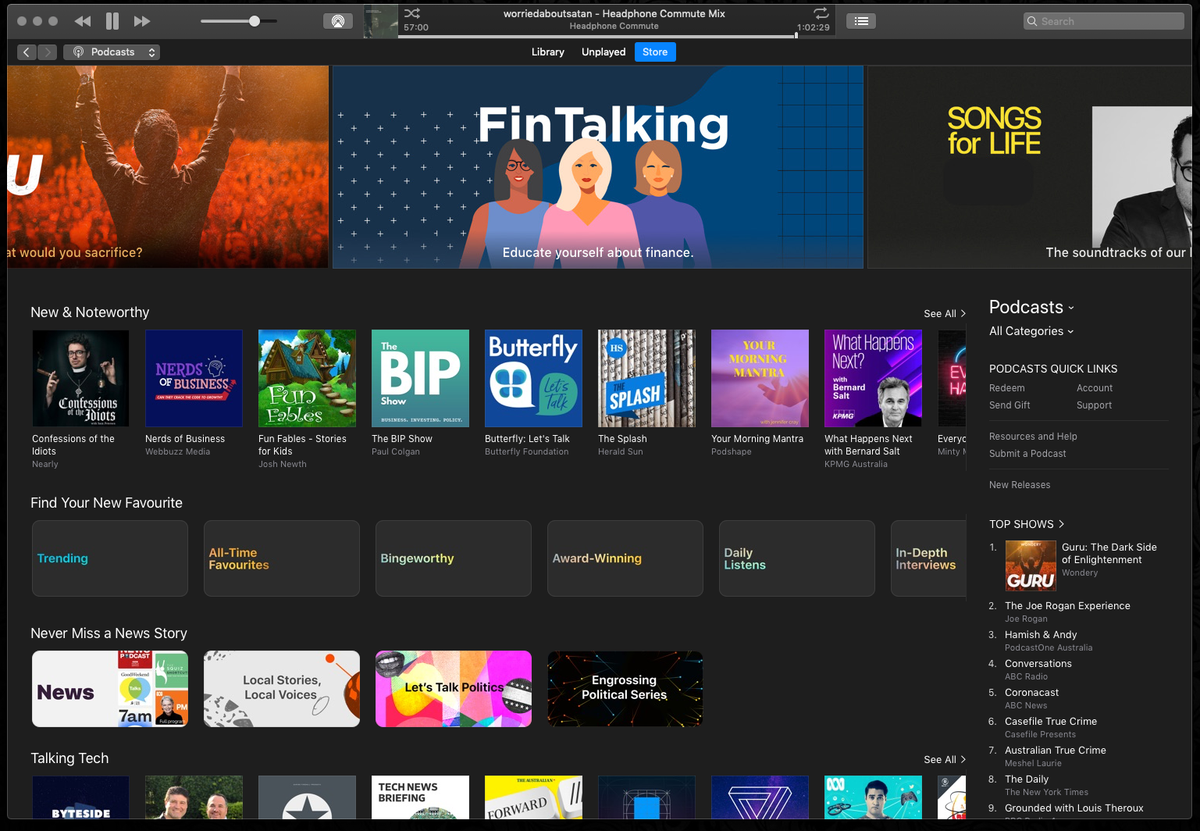Click the Search field
The height and width of the screenshot is (831, 1200).
(1103, 21)
